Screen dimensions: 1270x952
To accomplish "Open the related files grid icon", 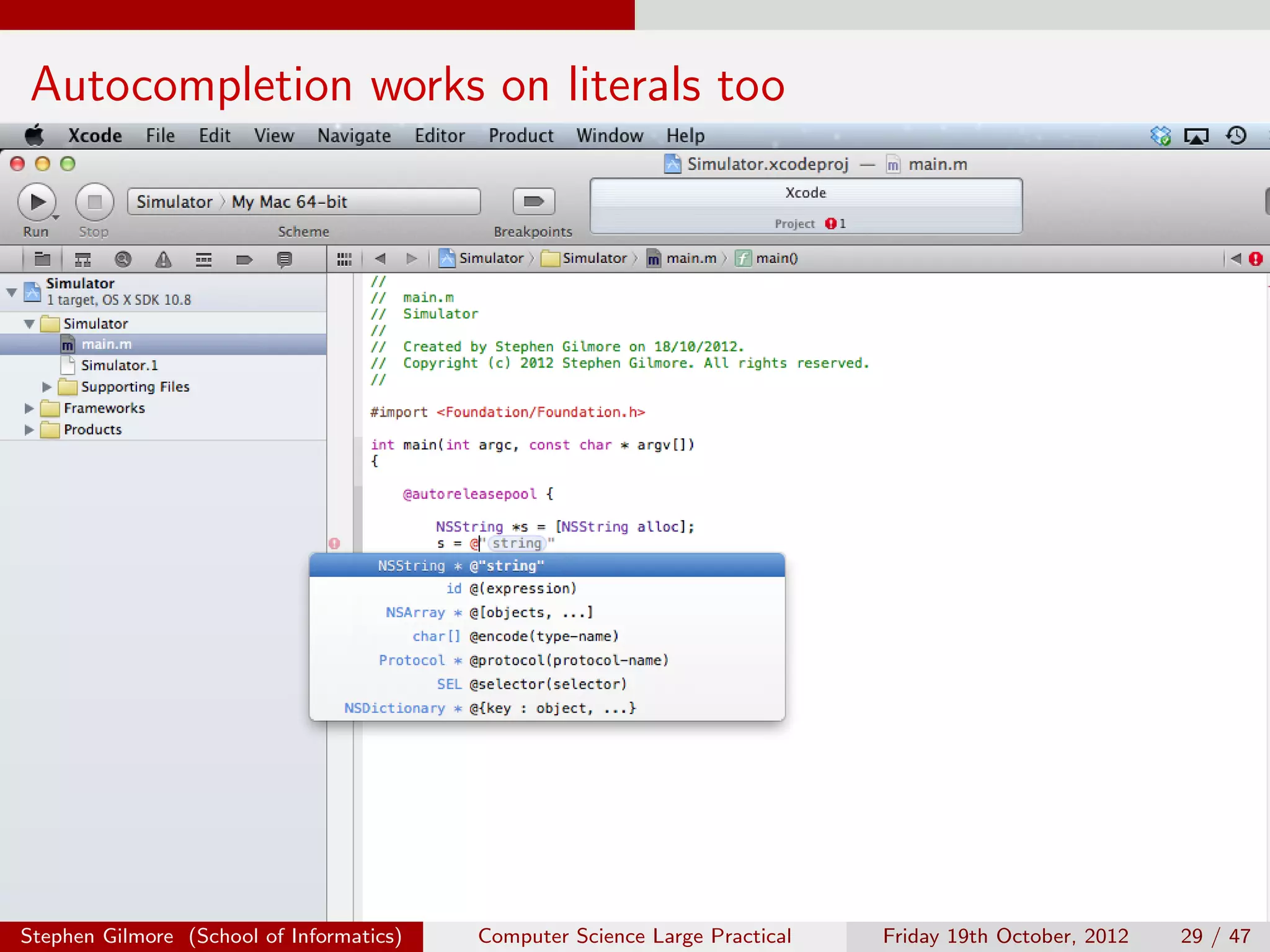I will [x=344, y=259].
